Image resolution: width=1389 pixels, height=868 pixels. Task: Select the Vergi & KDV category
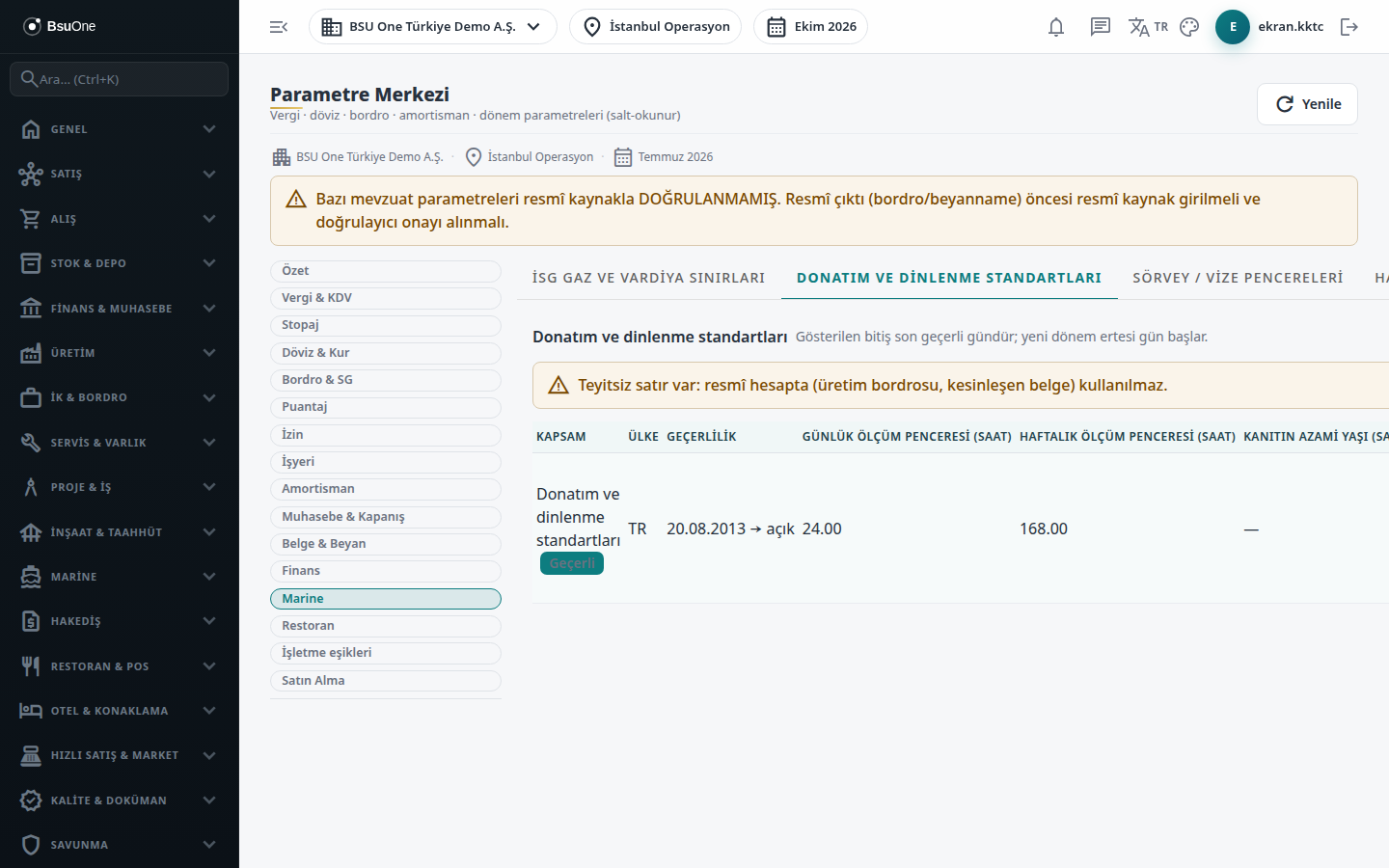pyautogui.click(x=386, y=298)
